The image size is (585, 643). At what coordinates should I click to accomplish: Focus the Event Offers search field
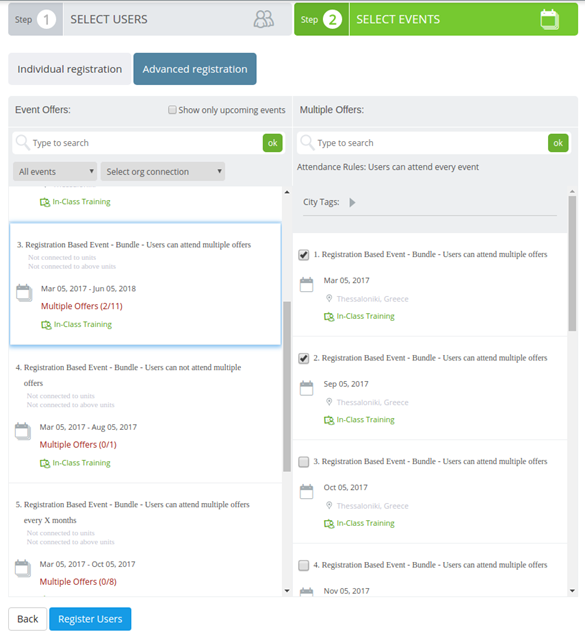click(x=139, y=143)
